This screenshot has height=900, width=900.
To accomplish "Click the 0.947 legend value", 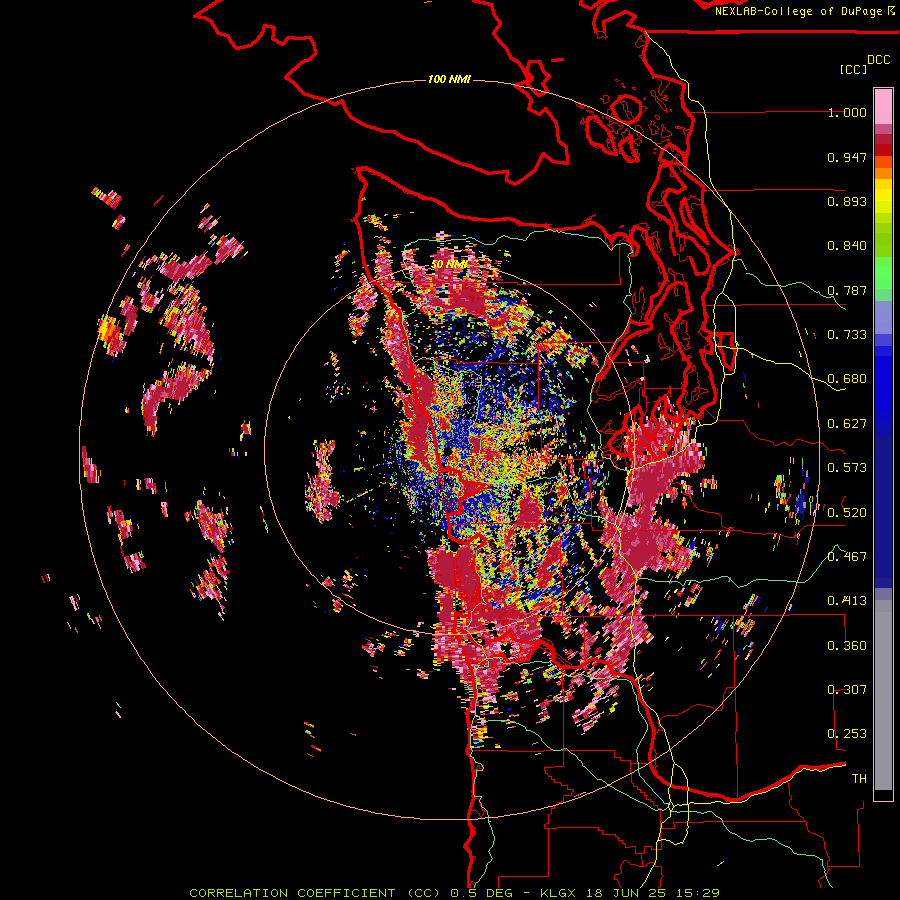I will pyautogui.click(x=847, y=157).
